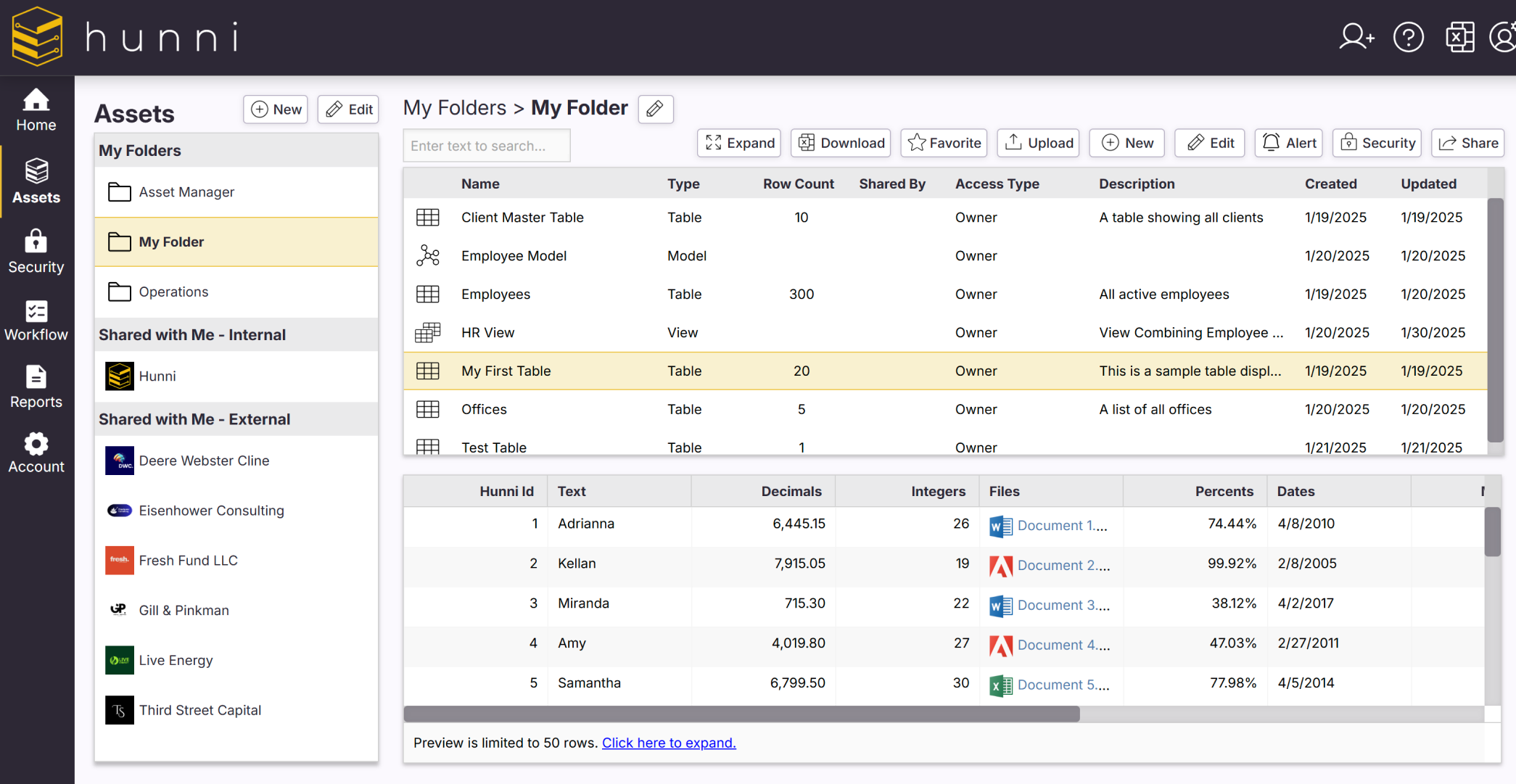The image size is (1516, 784).
Task: Open Document 5 Excel file icon
Action: tap(1001, 685)
